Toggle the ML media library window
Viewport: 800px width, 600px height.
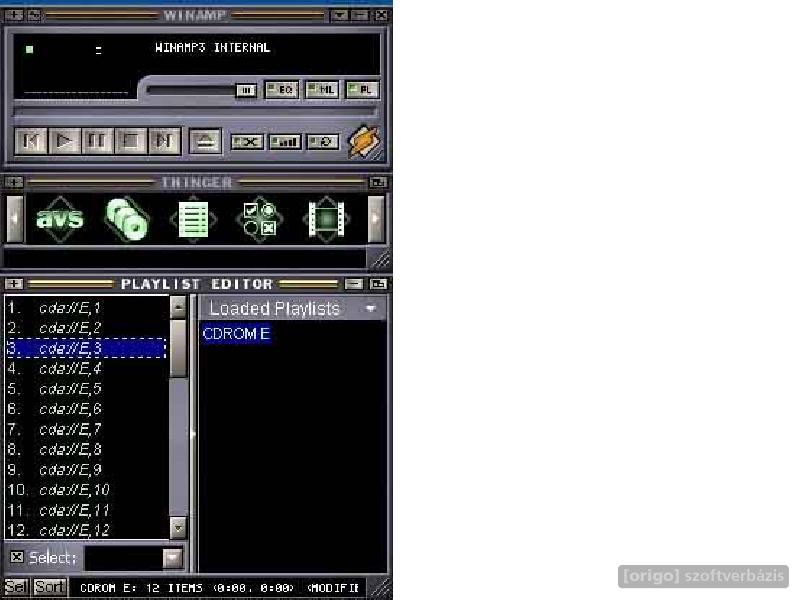pos(322,90)
